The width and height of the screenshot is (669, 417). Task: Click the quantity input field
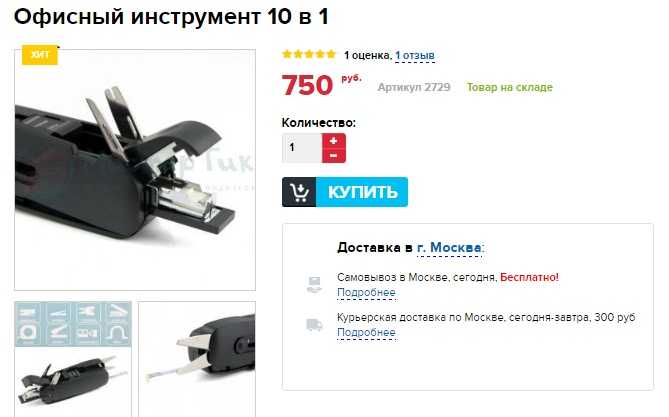pyautogui.click(x=302, y=148)
